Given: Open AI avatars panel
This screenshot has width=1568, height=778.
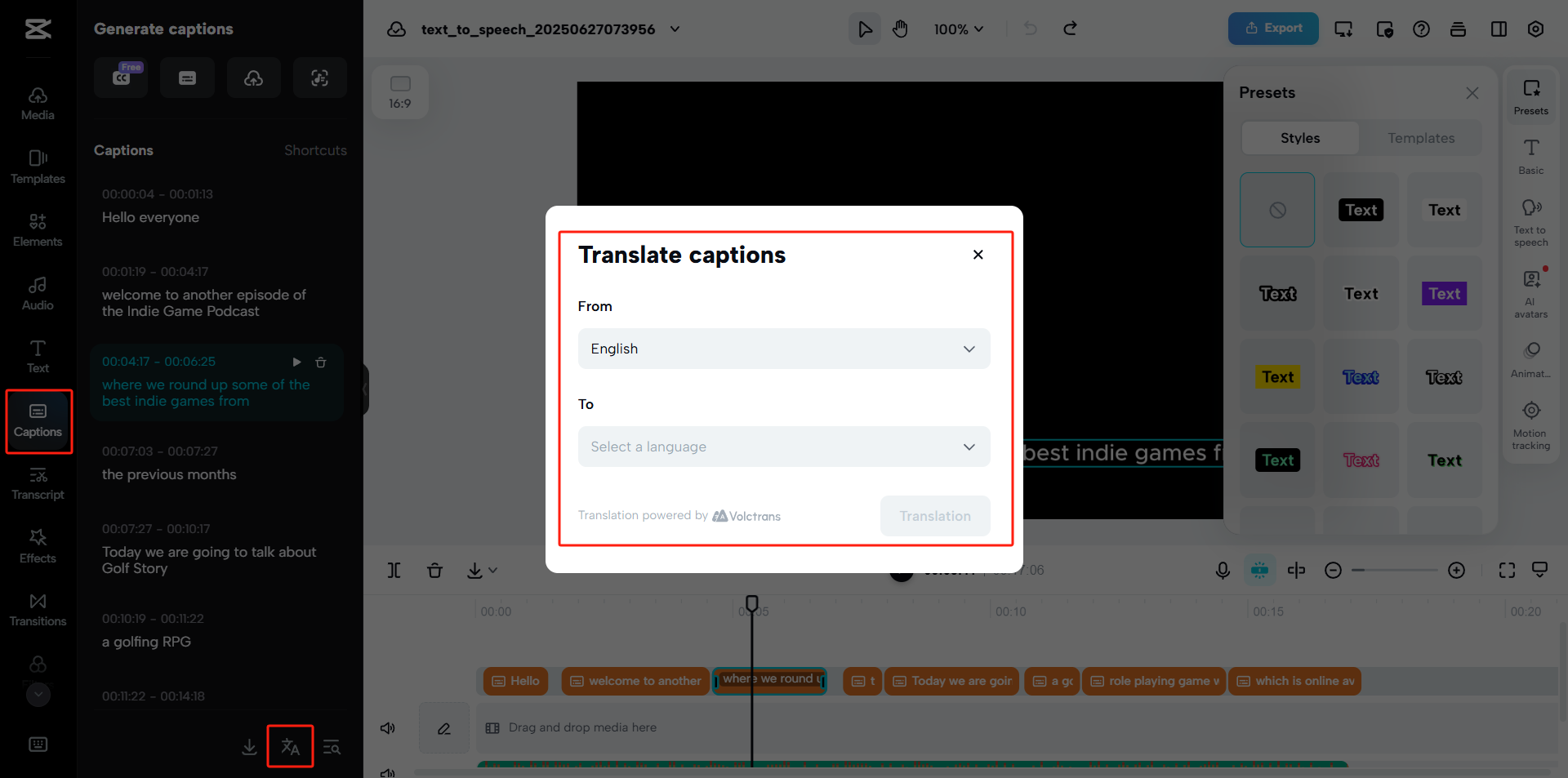Looking at the screenshot, I should coord(1530,294).
